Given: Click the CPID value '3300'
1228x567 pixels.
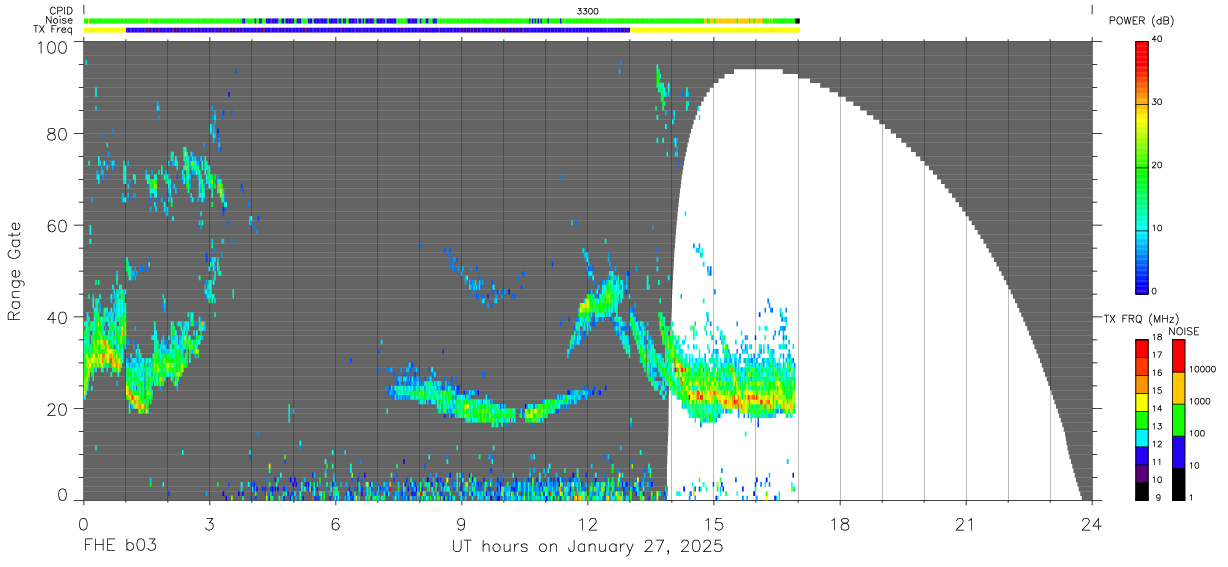Looking at the screenshot, I should point(588,11).
